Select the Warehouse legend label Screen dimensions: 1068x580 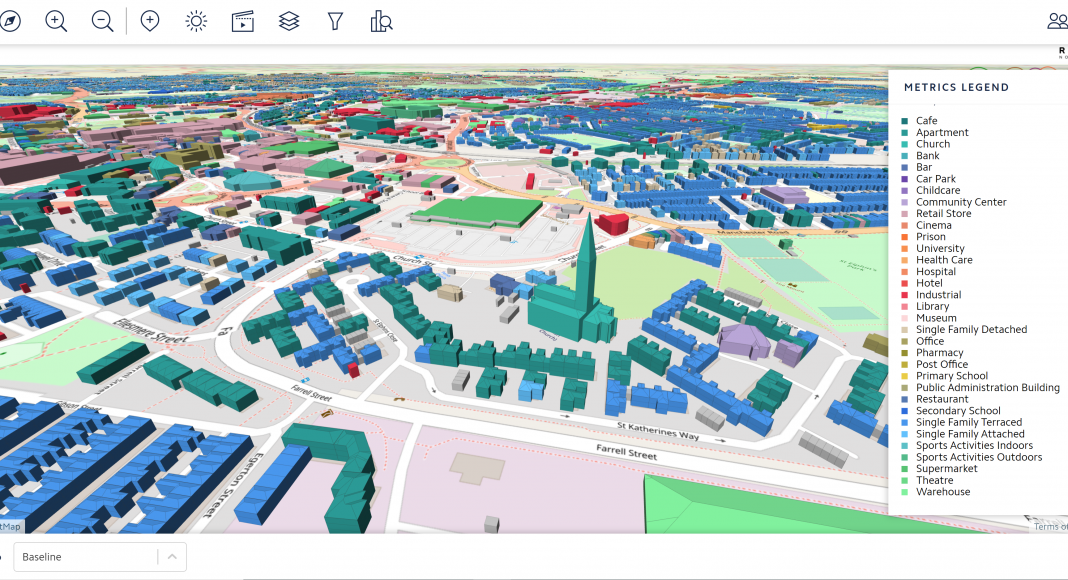point(942,492)
